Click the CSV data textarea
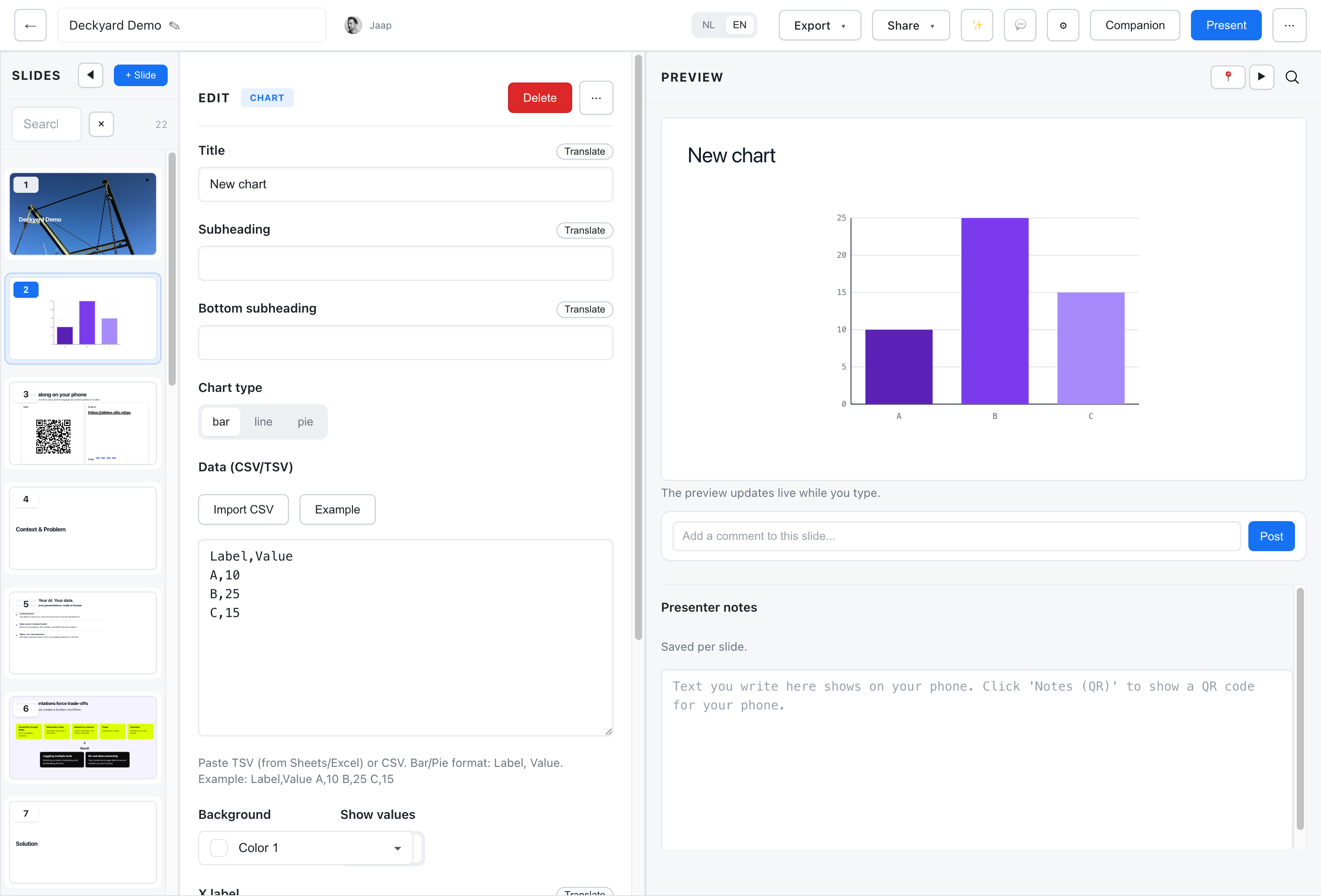 [405, 637]
